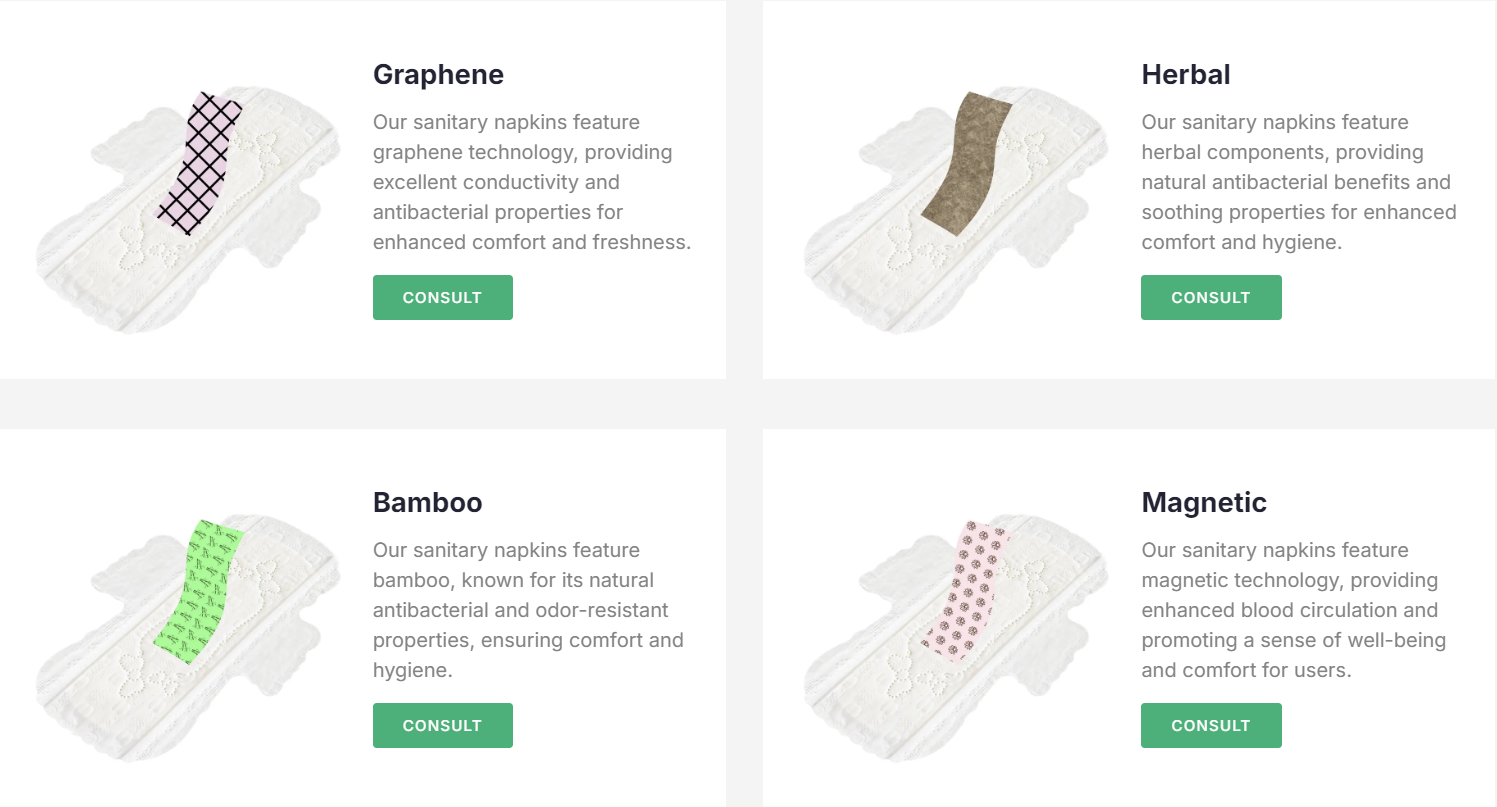The height and width of the screenshot is (807, 1497).
Task: Click the black grid graphene strip
Action: coord(200,163)
